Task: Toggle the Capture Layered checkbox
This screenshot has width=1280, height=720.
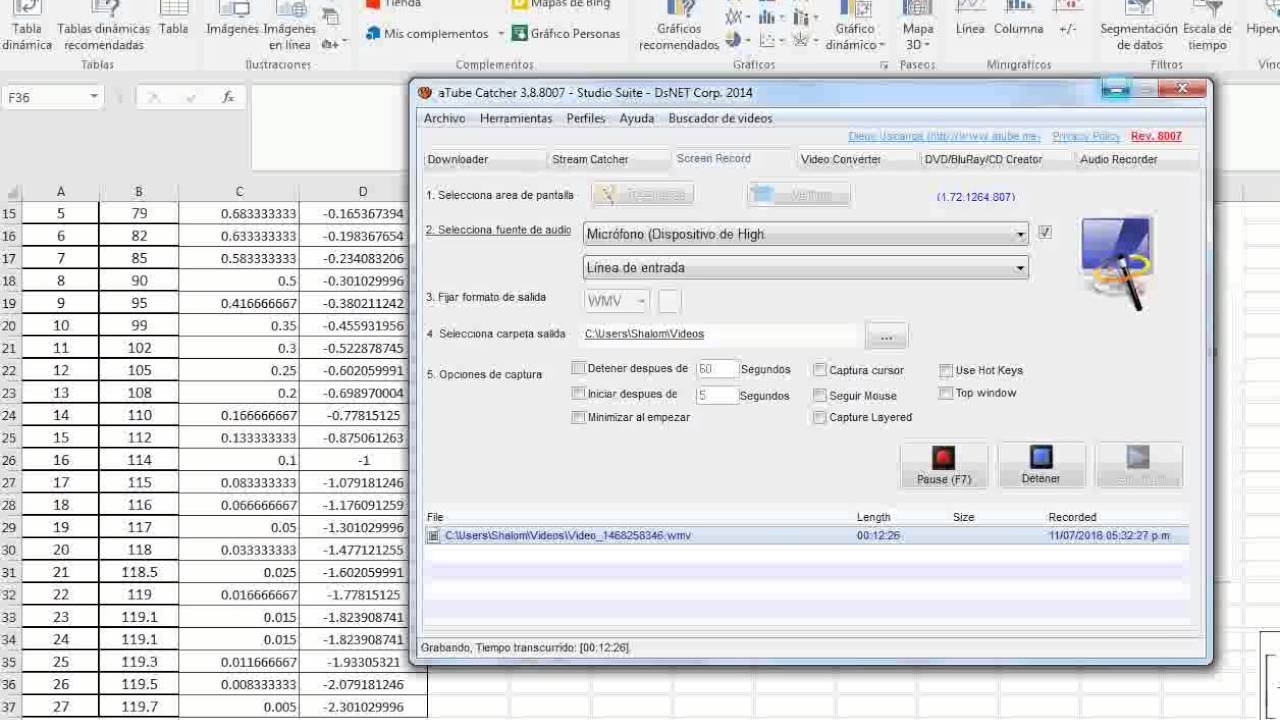Action: pos(820,417)
